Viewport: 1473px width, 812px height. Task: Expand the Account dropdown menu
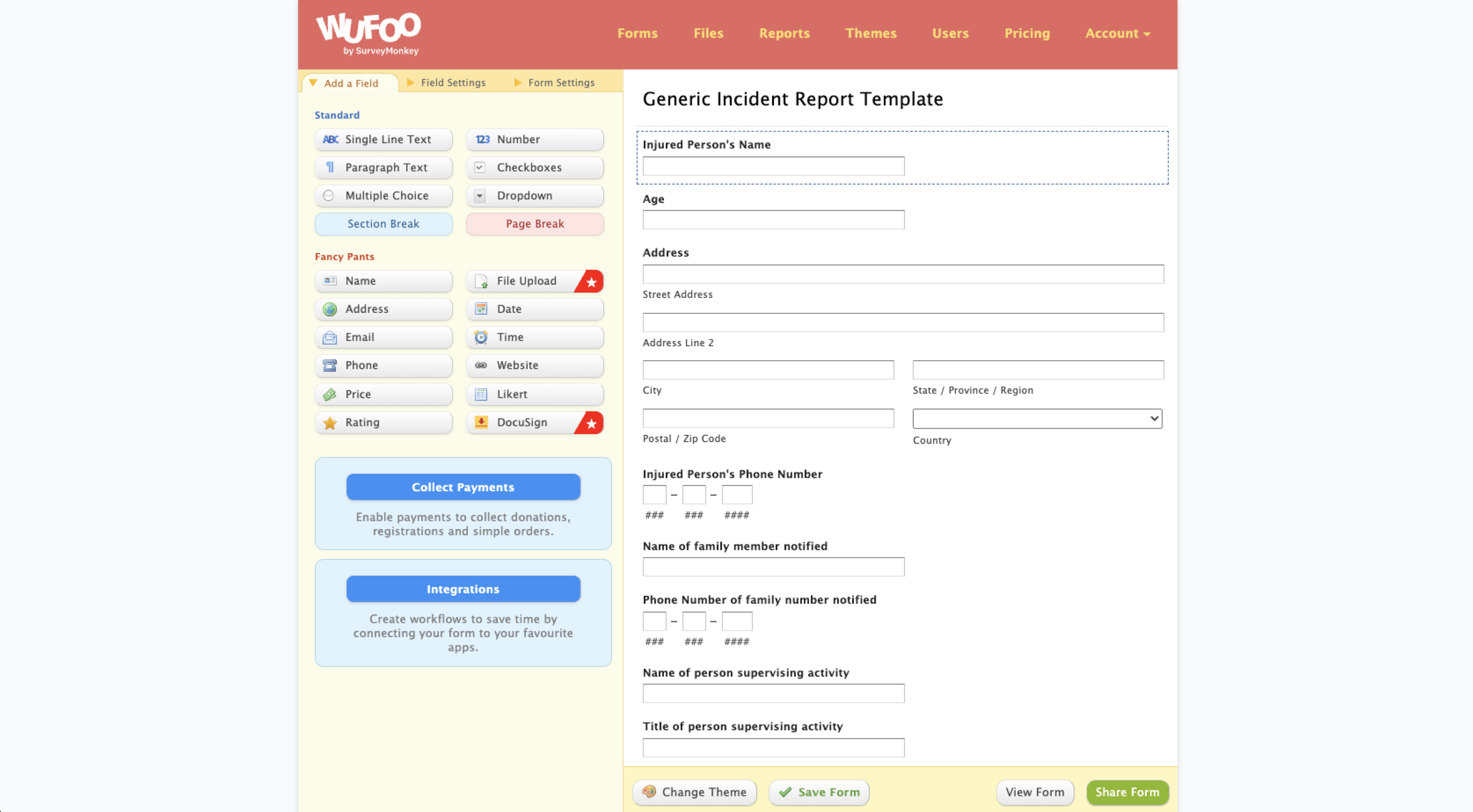pos(1117,33)
